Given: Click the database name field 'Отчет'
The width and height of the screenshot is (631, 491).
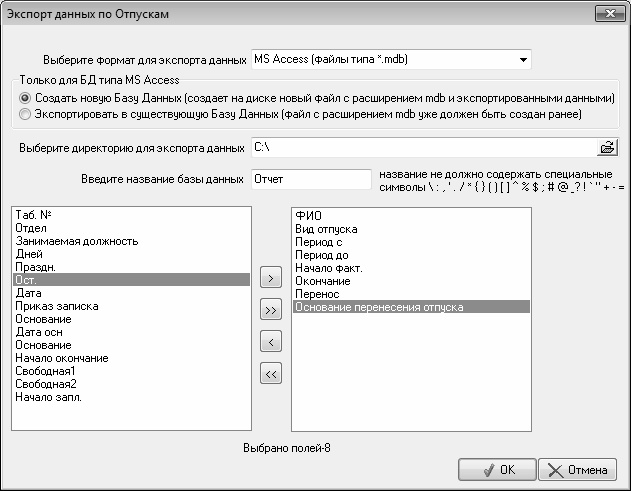Looking at the screenshot, I should pos(310,180).
